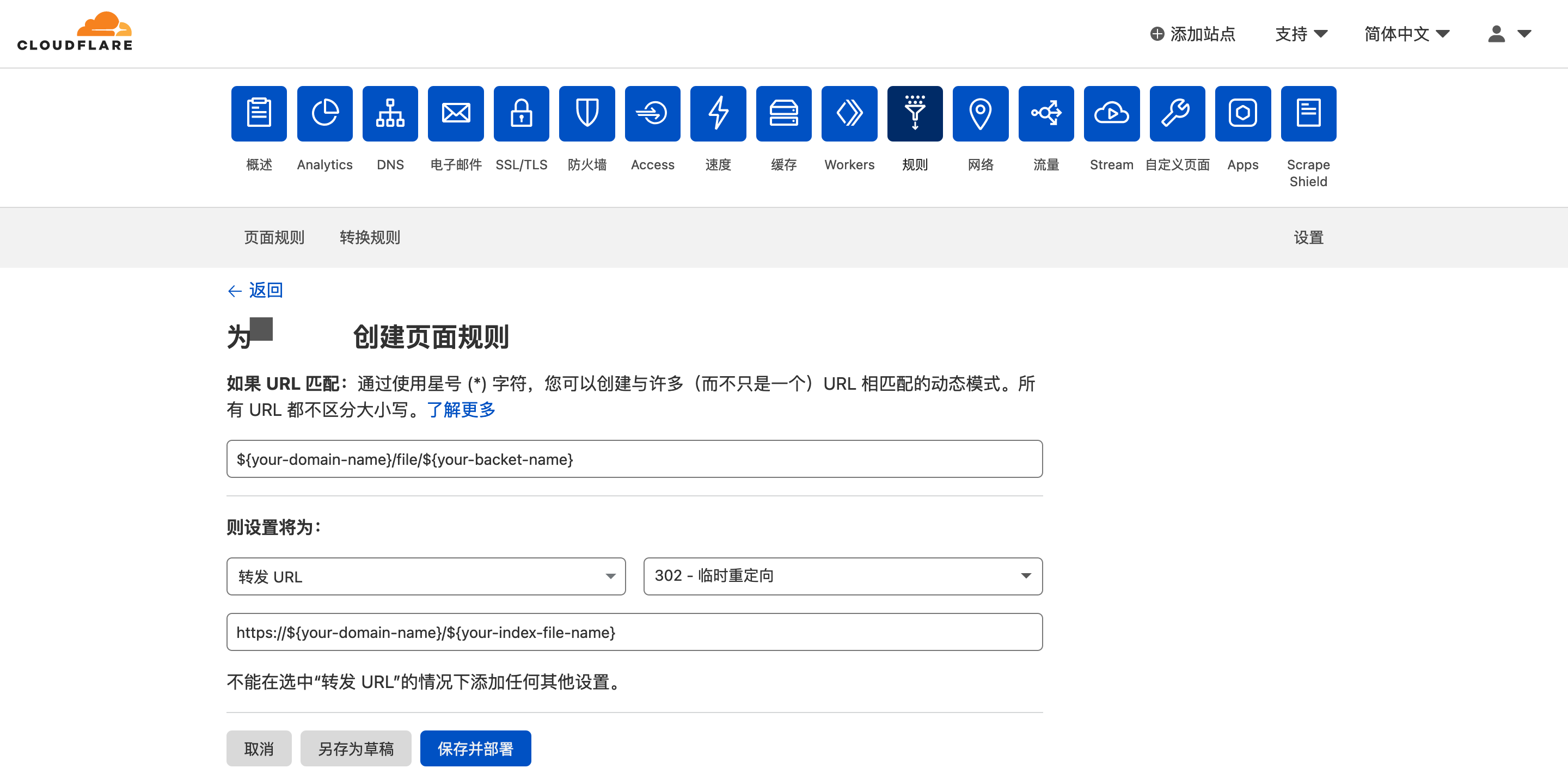The width and height of the screenshot is (1568, 774).
Task: Open the 支持 support menu
Action: [1301, 33]
